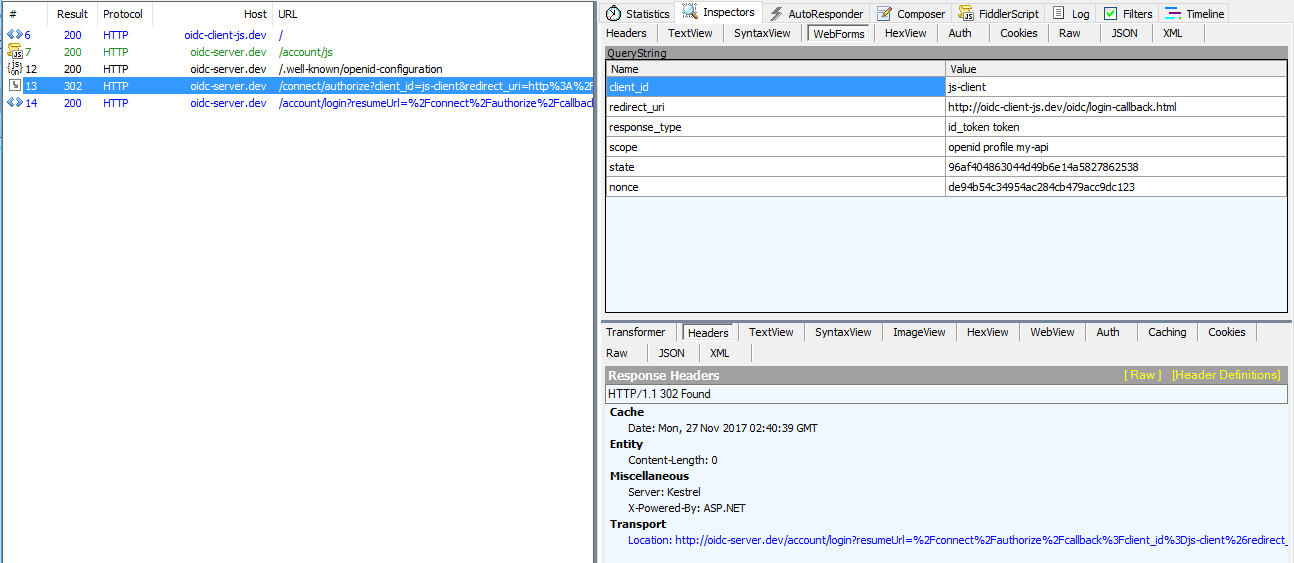This screenshot has width=1294, height=563.
Task: Open the request JSON tab beside XML
Action: [x=1125, y=33]
